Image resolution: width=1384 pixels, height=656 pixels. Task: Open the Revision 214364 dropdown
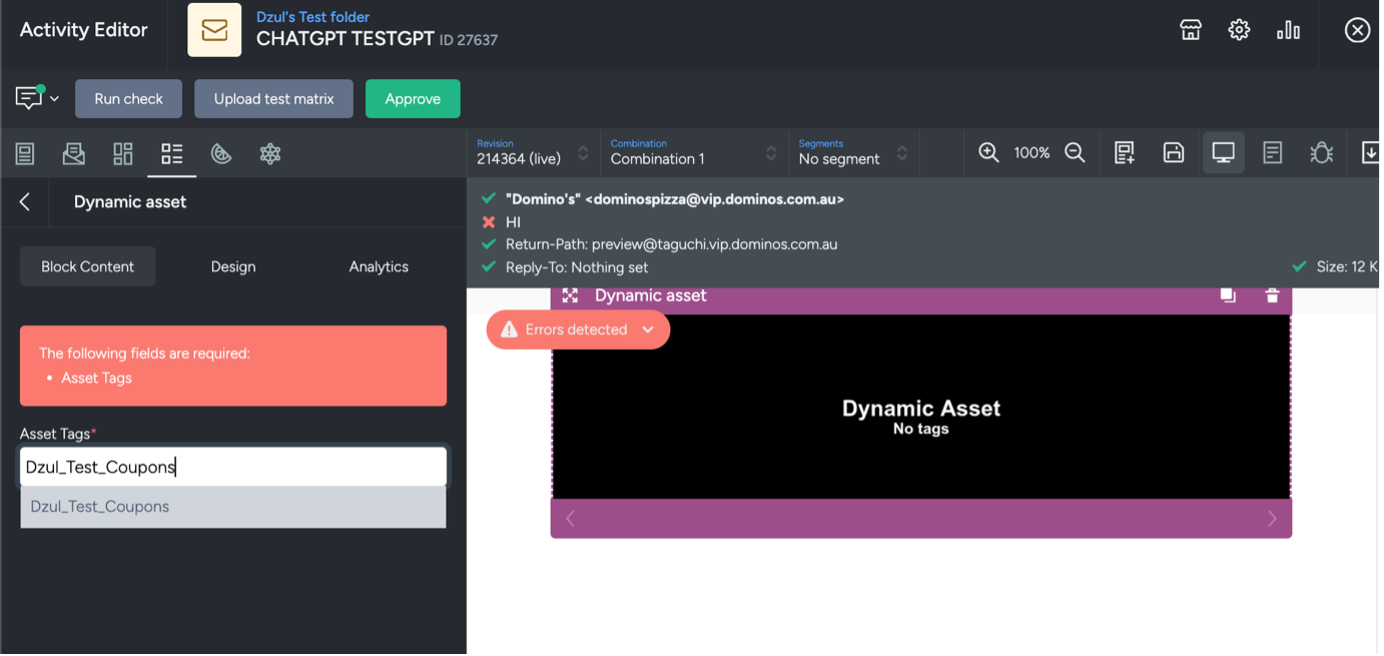(x=532, y=152)
